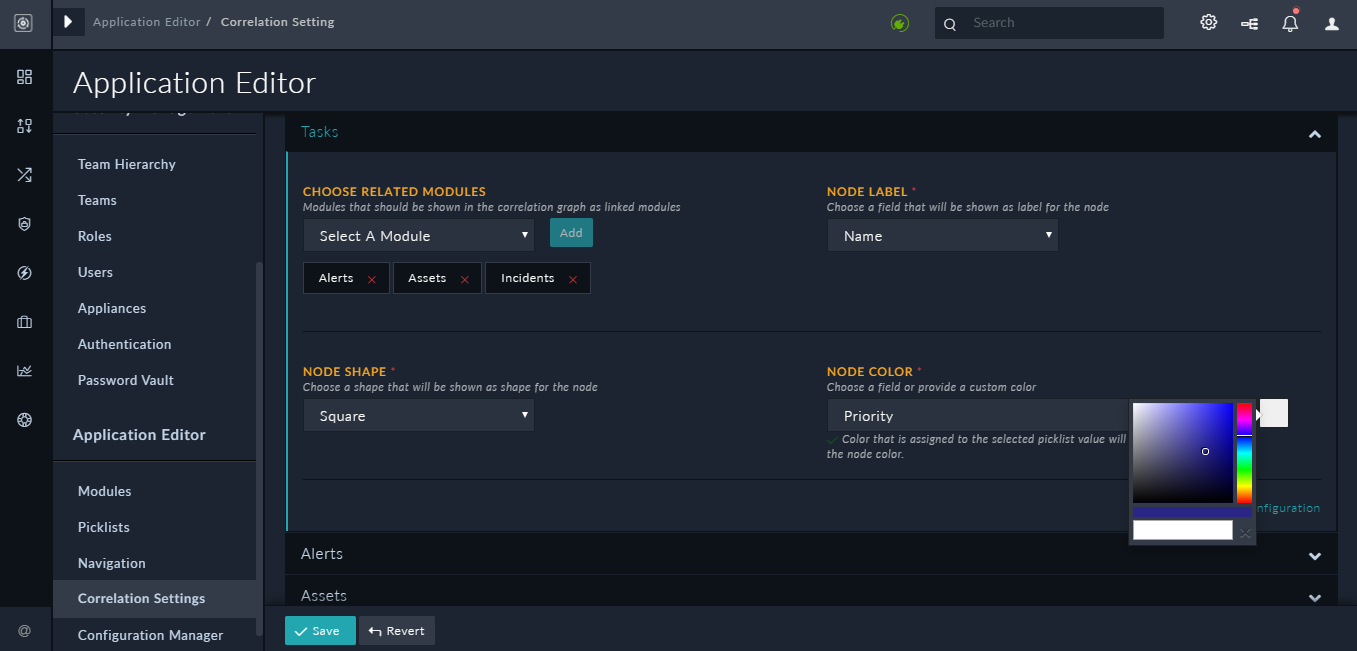Image resolution: width=1357 pixels, height=651 pixels.
Task: Open the Select A Module dropdown
Action: (418, 235)
